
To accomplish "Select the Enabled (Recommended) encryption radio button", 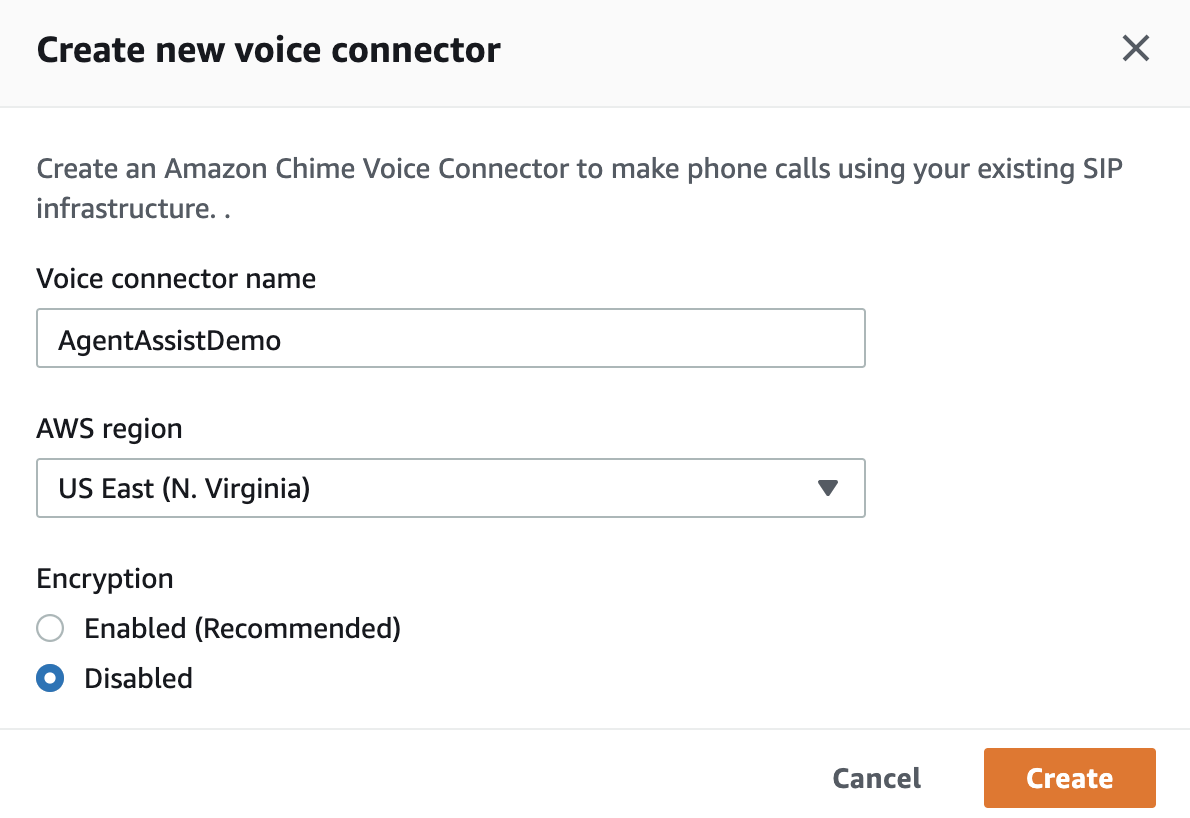I will (x=50, y=628).
